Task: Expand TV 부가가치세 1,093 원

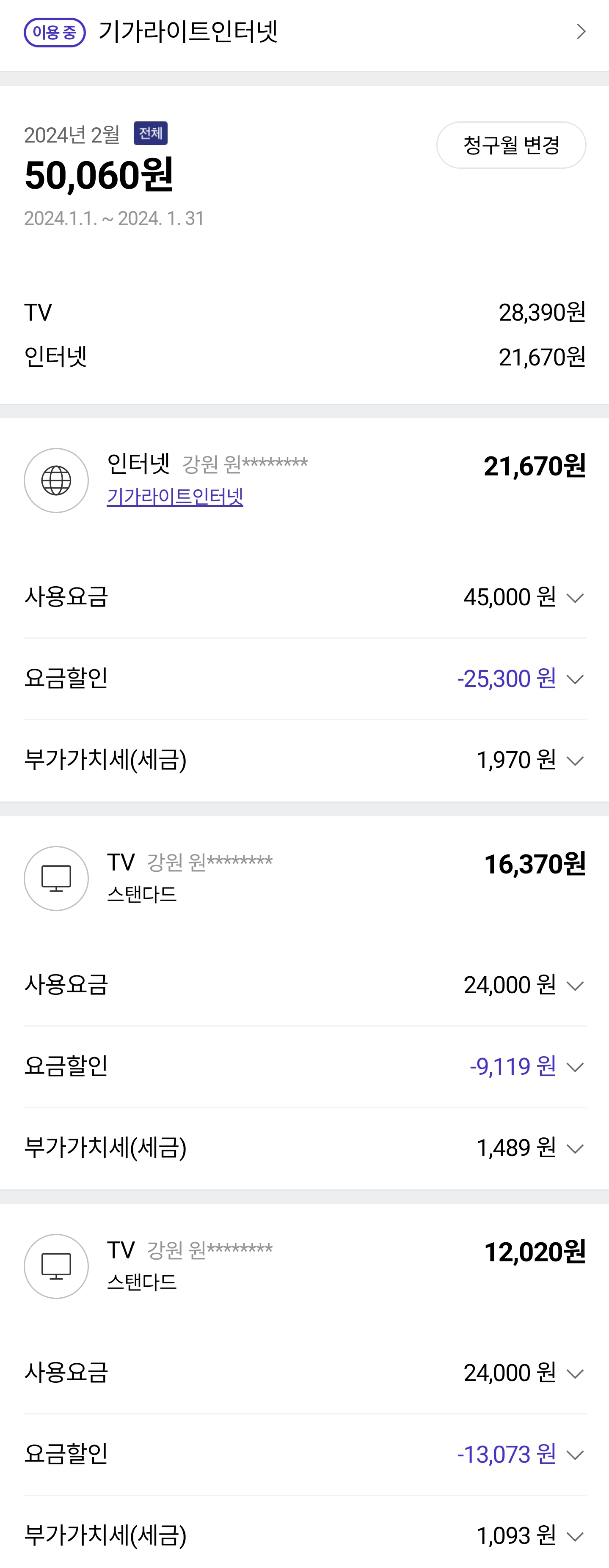Action: coord(575,1536)
